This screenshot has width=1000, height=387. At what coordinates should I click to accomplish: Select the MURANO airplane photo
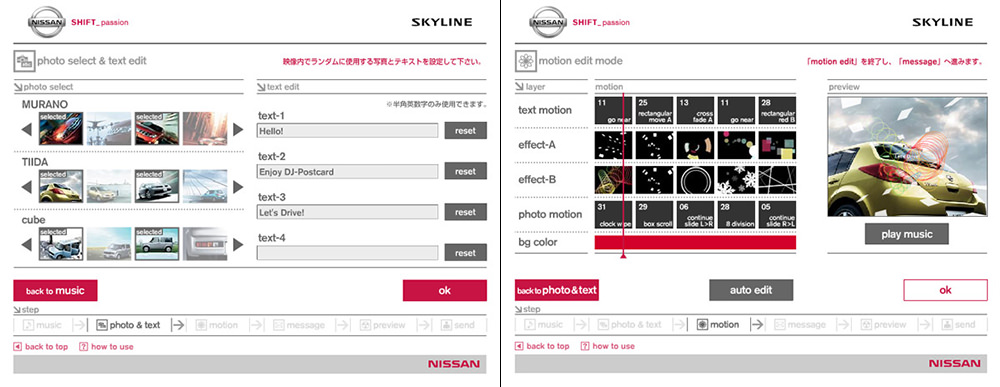(x=109, y=129)
